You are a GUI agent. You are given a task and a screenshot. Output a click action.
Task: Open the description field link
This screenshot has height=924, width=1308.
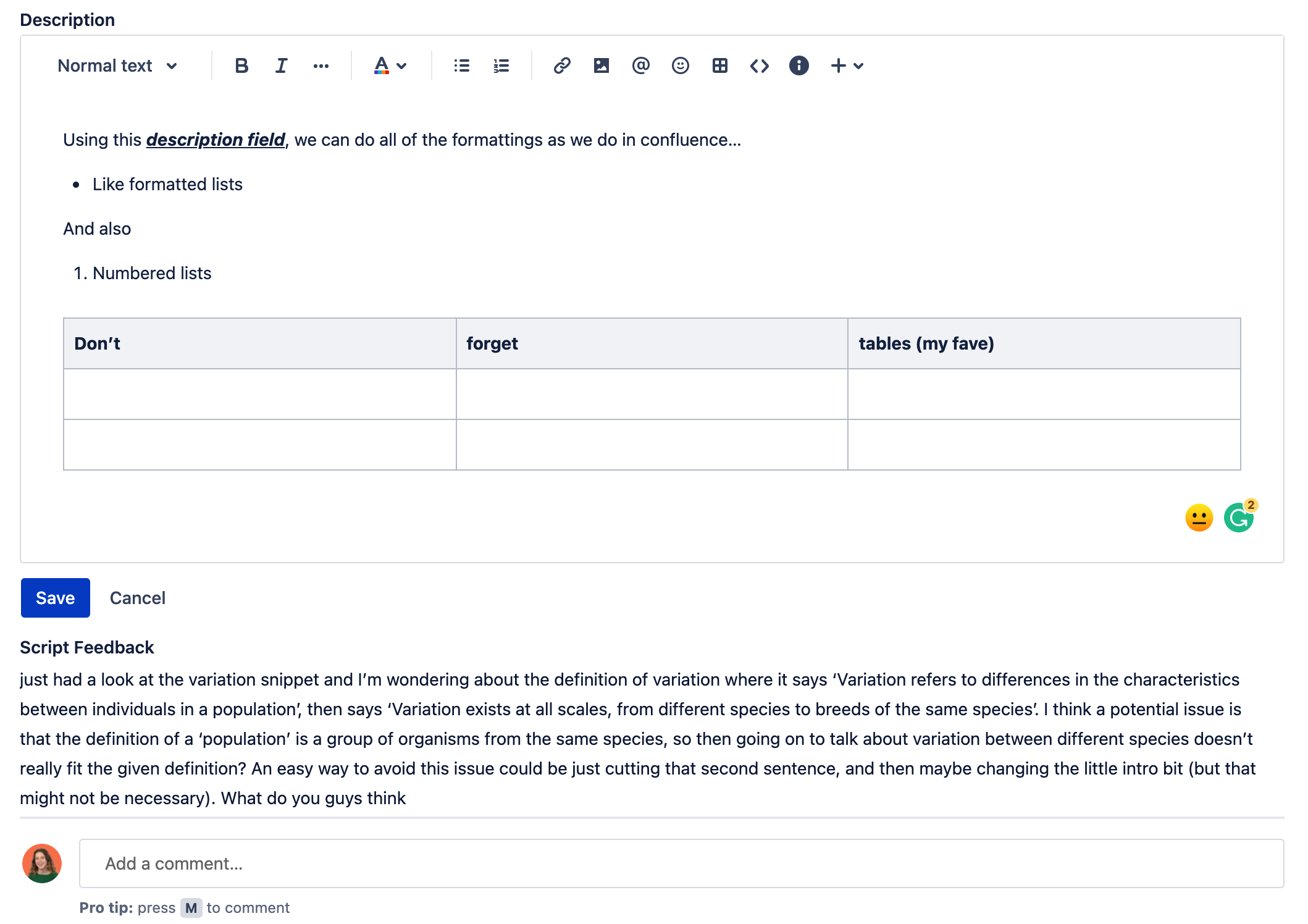coord(216,140)
